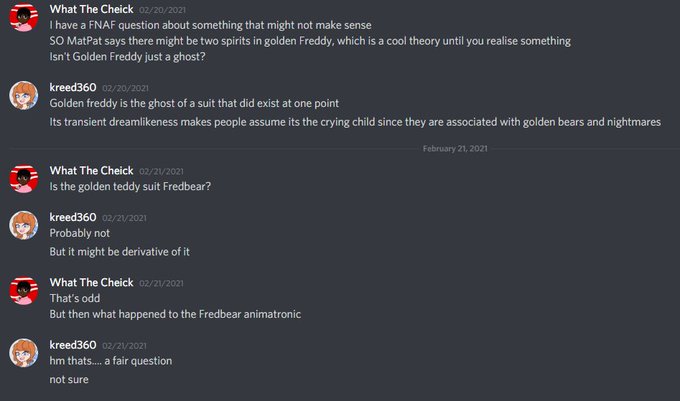This screenshot has width=680, height=401.
Task: Select message 'Isn't Golden Freddy just a ghost?'
Action: [128, 57]
